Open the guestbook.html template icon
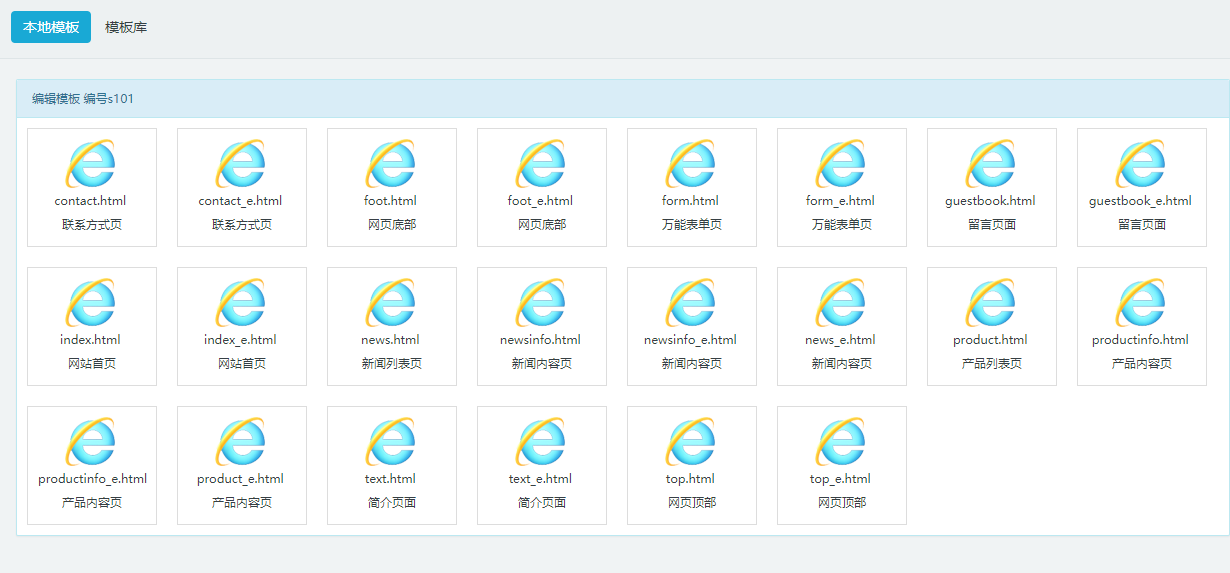This screenshot has width=1230, height=573. [x=991, y=164]
